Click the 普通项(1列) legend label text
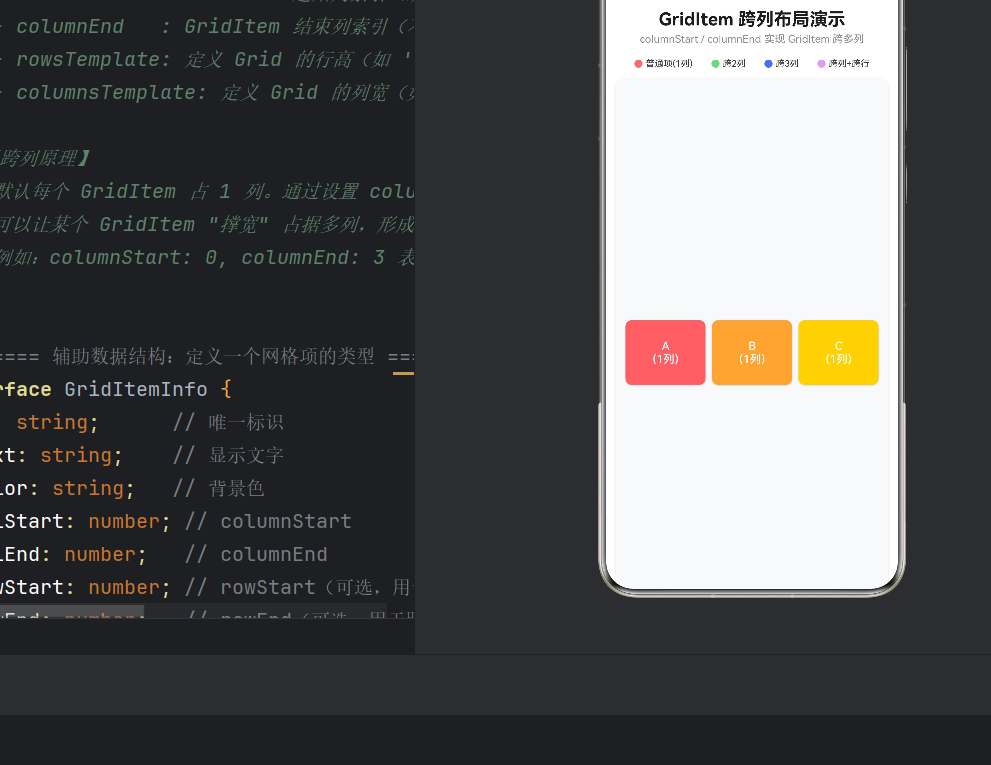The width and height of the screenshot is (991, 765). pyautogui.click(x=669, y=63)
